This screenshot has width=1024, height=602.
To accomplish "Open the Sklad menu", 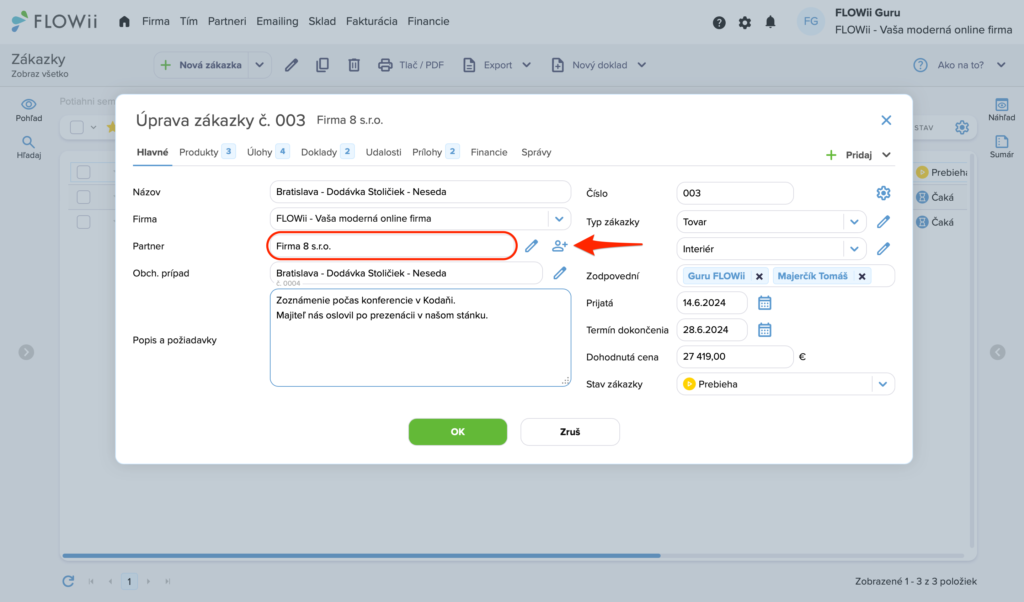I will (322, 22).
